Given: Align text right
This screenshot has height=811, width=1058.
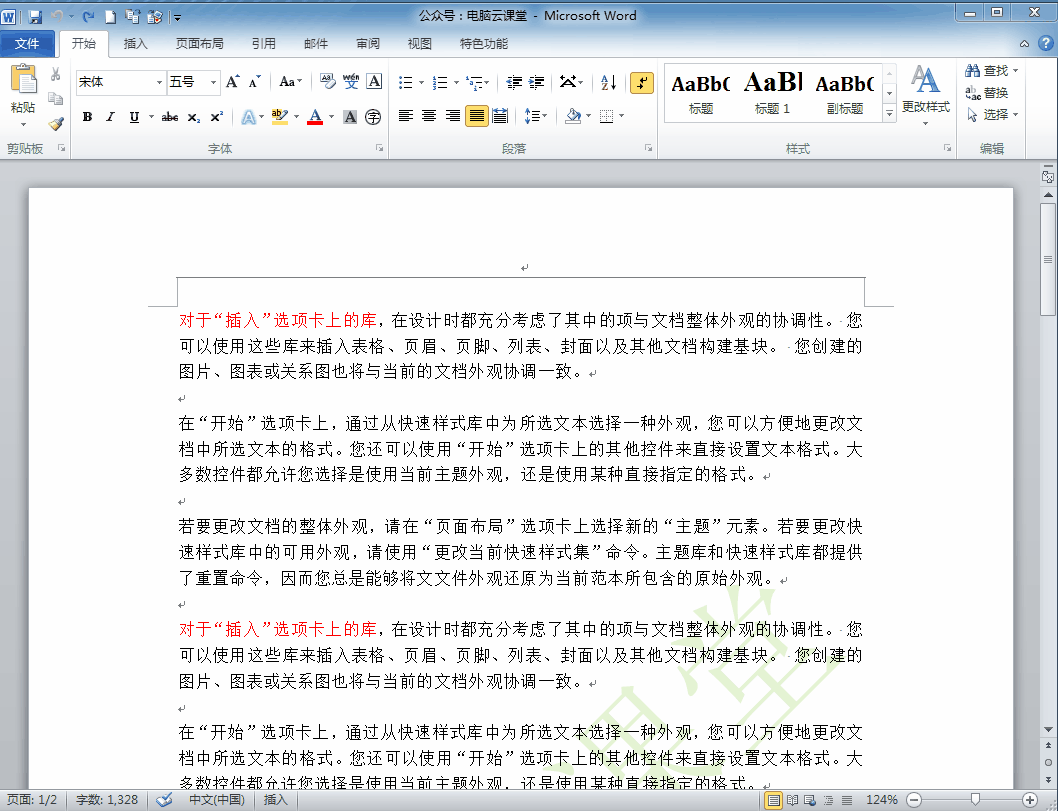Looking at the screenshot, I should [x=453, y=116].
